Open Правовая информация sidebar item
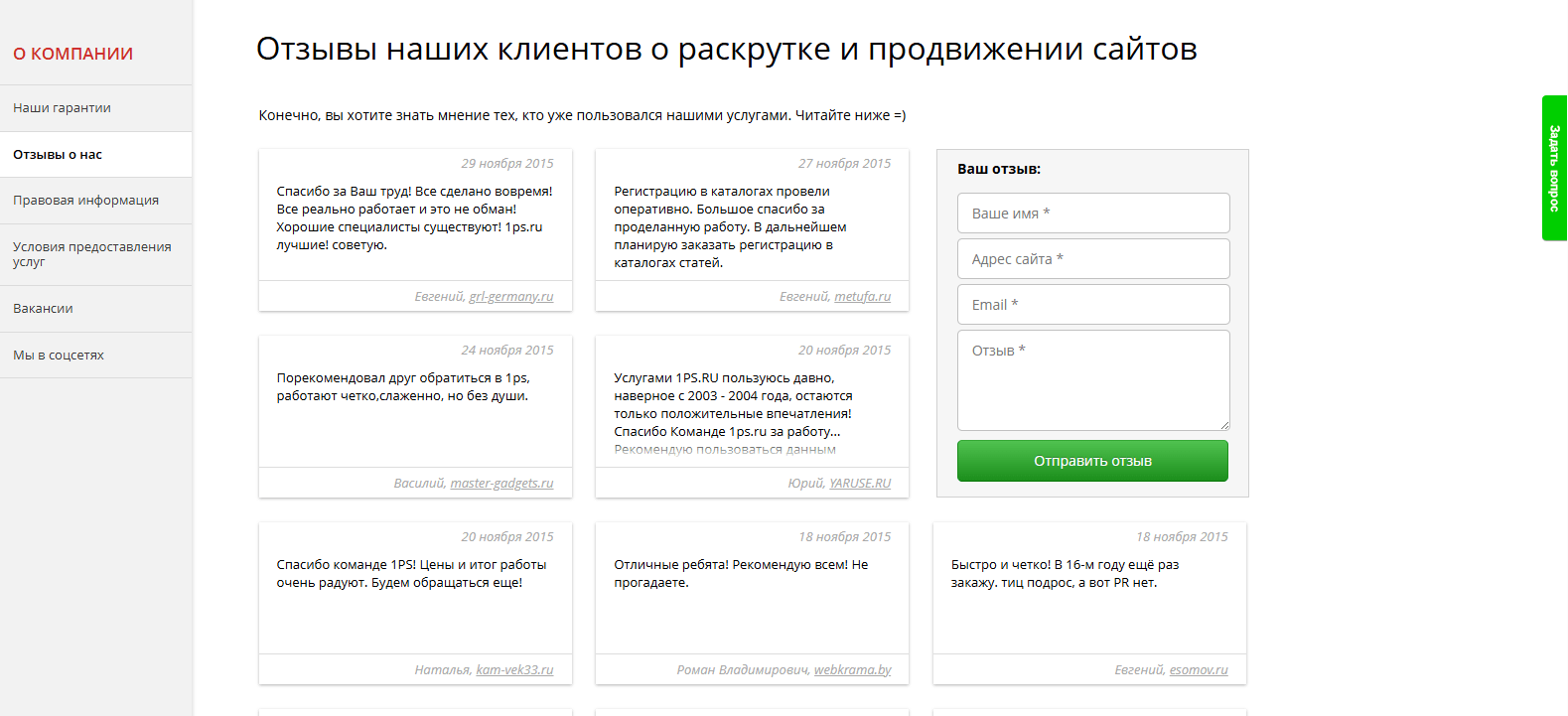Image resolution: width=1568 pixels, height=716 pixels. click(95, 201)
